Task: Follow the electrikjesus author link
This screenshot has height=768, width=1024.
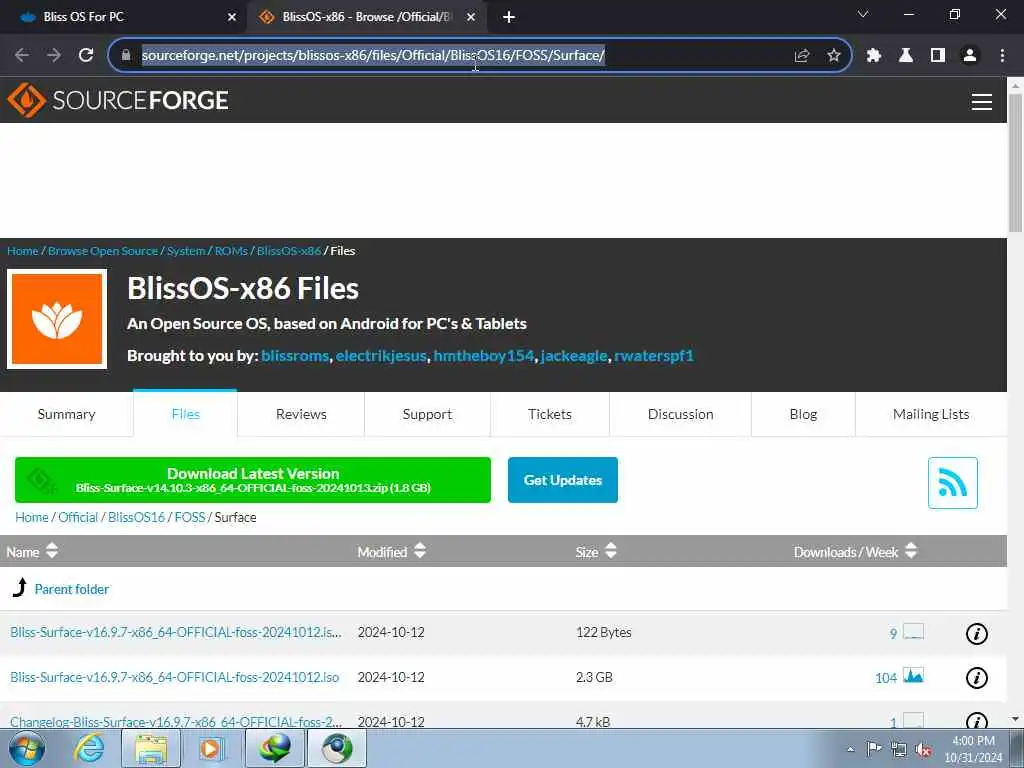Action: pos(381,356)
